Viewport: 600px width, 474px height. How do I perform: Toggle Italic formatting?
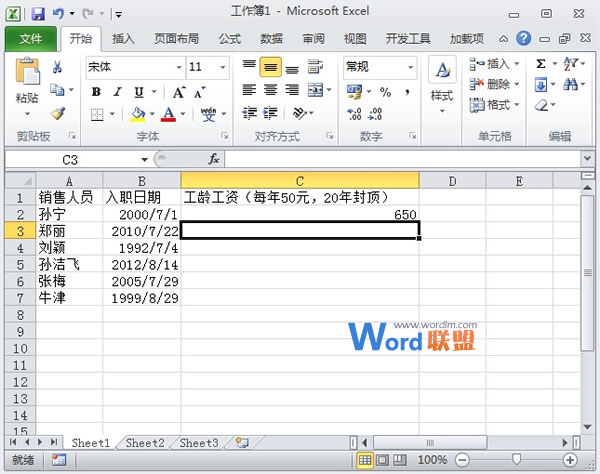click(x=117, y=92)
